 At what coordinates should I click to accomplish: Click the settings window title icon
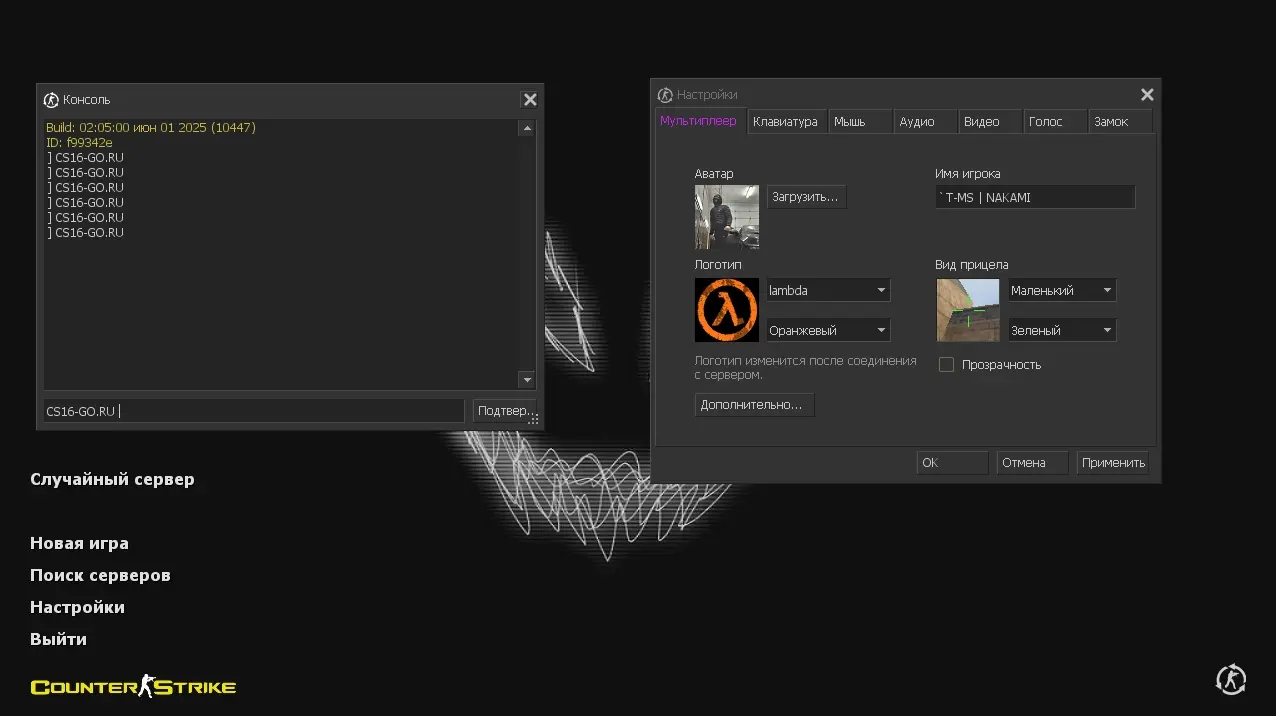pos(665,95)
